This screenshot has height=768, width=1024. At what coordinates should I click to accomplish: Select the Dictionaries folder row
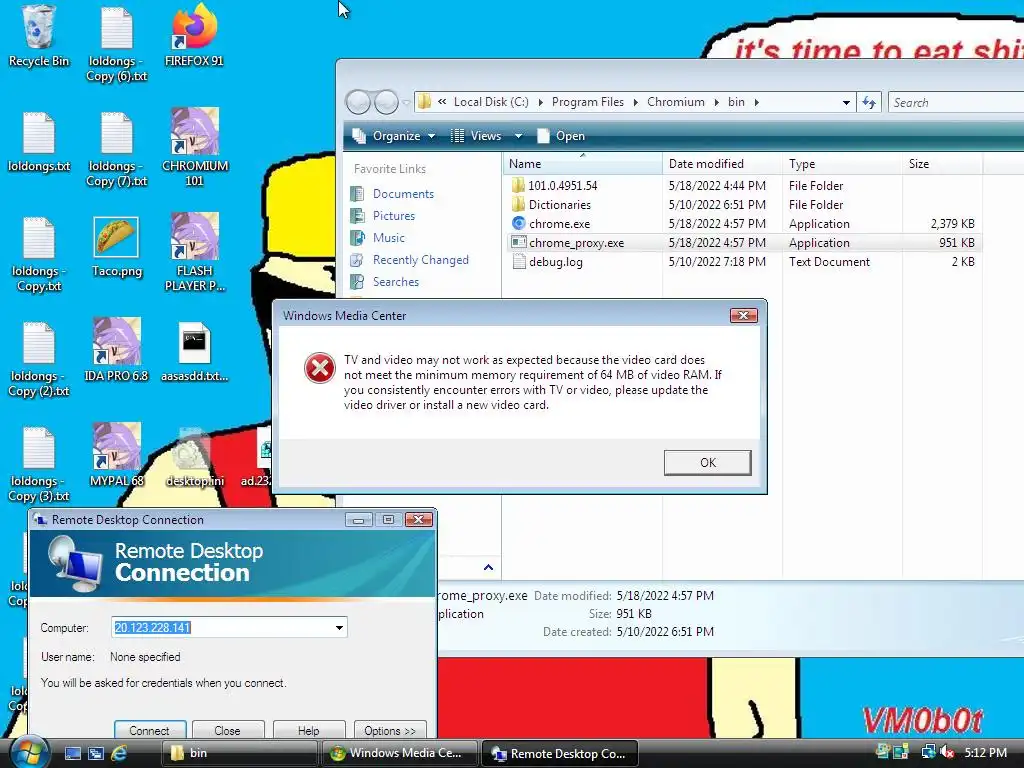pyautogui.click(x=744, y=204)
